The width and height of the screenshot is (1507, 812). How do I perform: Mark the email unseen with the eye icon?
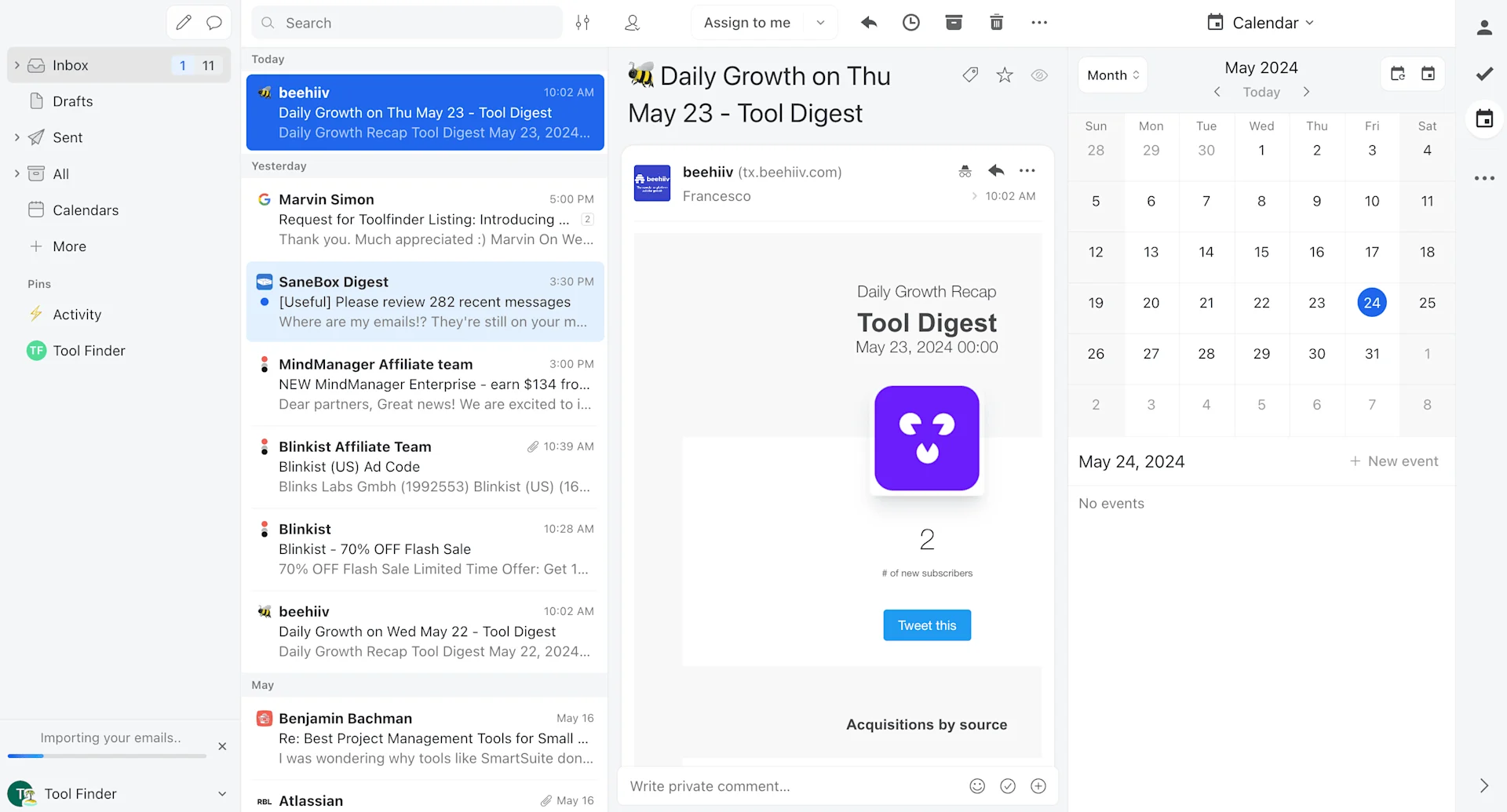(x=1040, y=75)
